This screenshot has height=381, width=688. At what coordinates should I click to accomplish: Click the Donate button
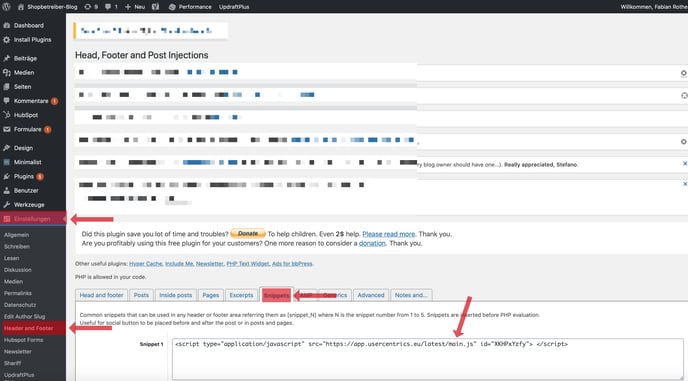point(248,234)
